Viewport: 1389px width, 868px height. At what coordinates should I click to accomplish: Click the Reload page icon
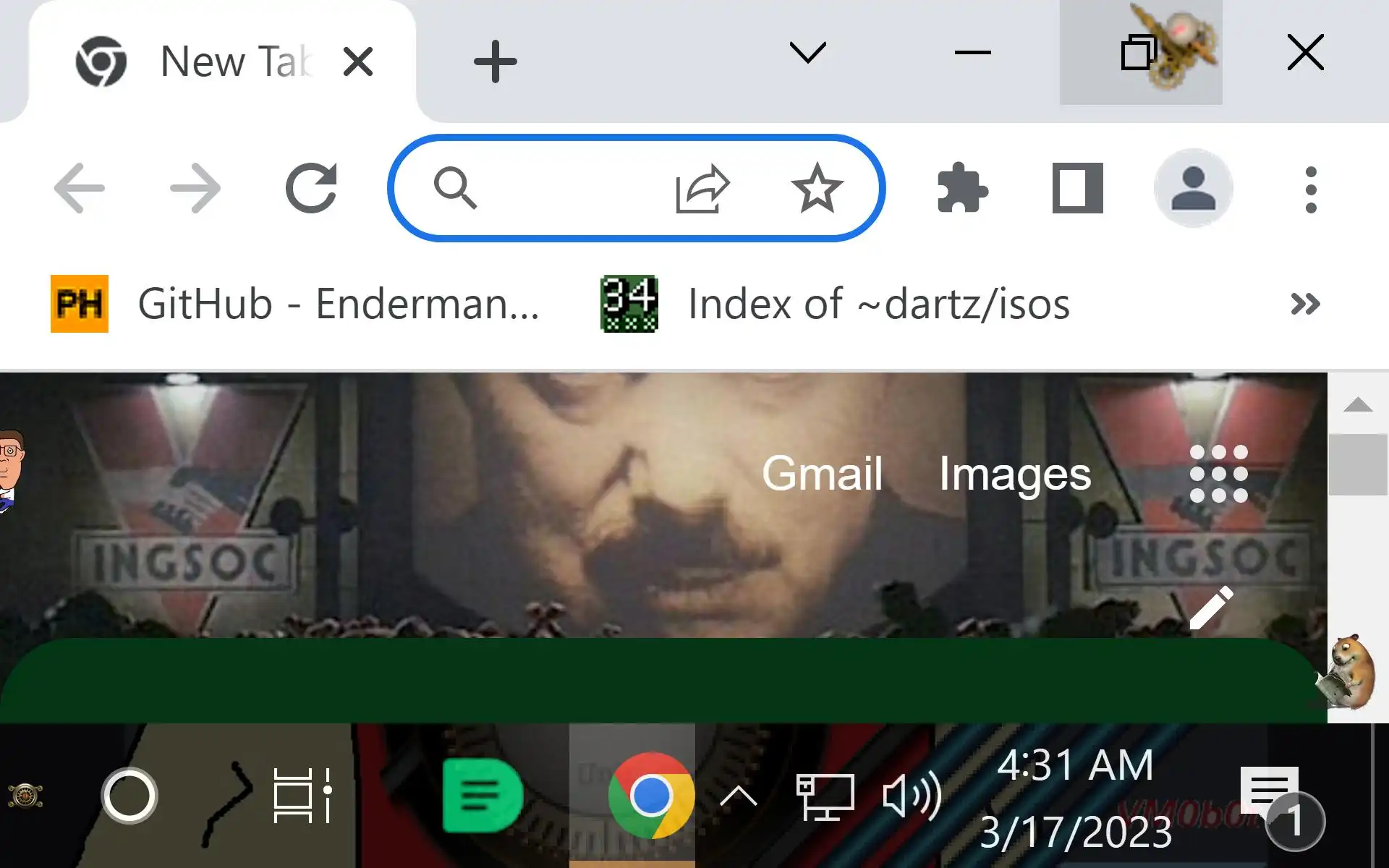(311, 189)
